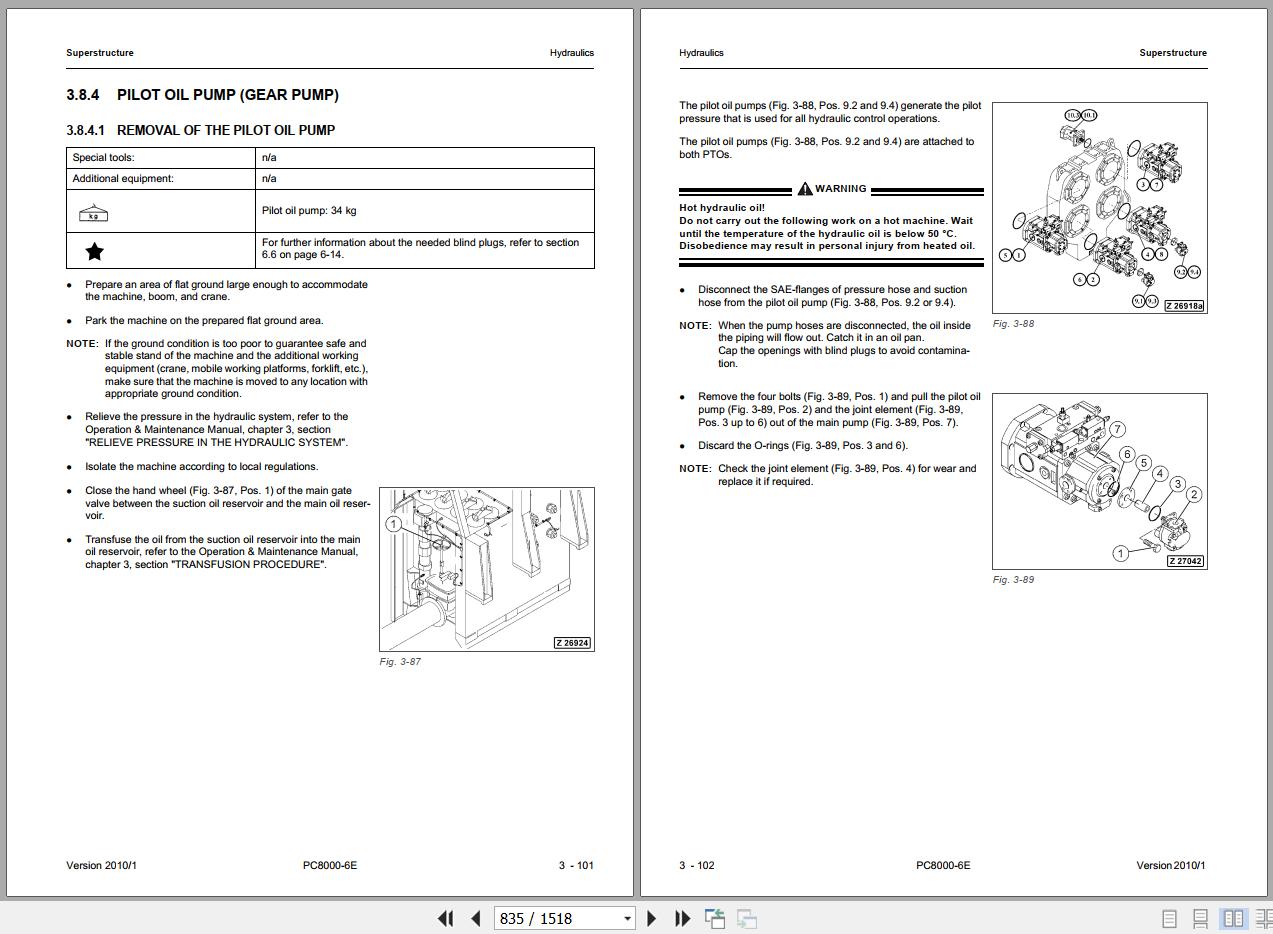Click the 'Z 27042' drawing number label
Screen dimensions: 1273x934
coord(1186,561)
